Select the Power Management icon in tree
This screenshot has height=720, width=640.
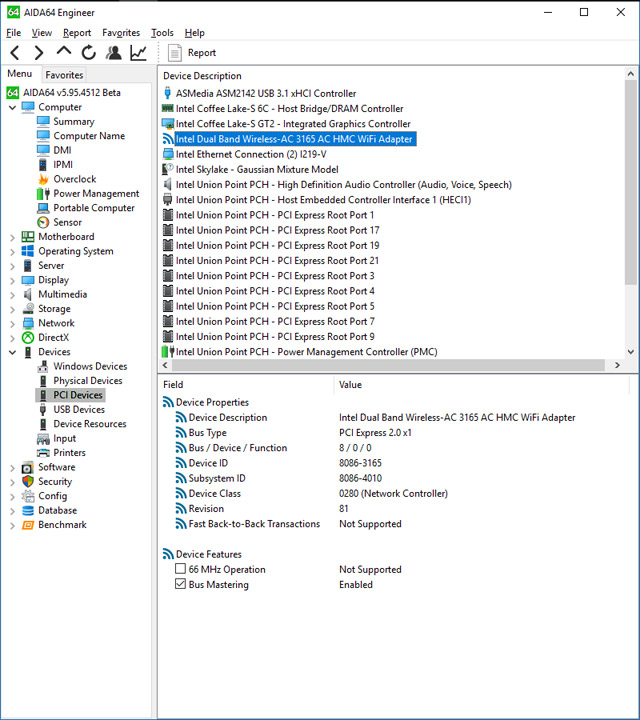click(43, 194)
